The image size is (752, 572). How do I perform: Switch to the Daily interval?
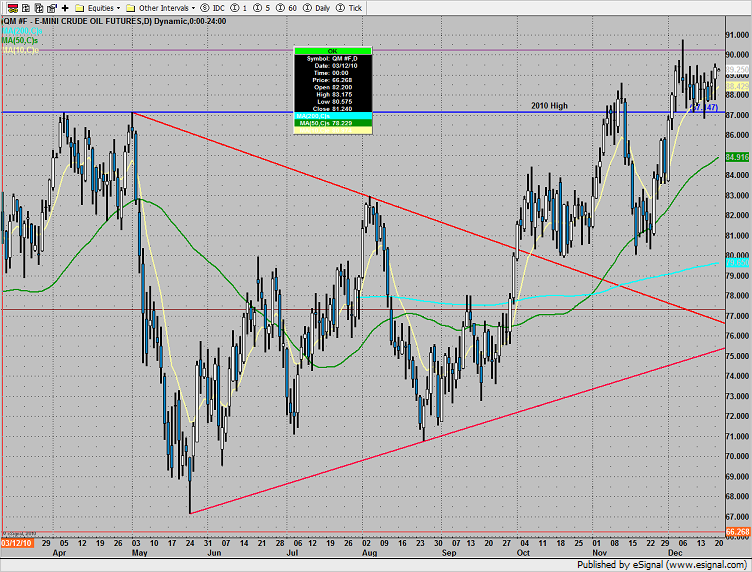point(317,8)
